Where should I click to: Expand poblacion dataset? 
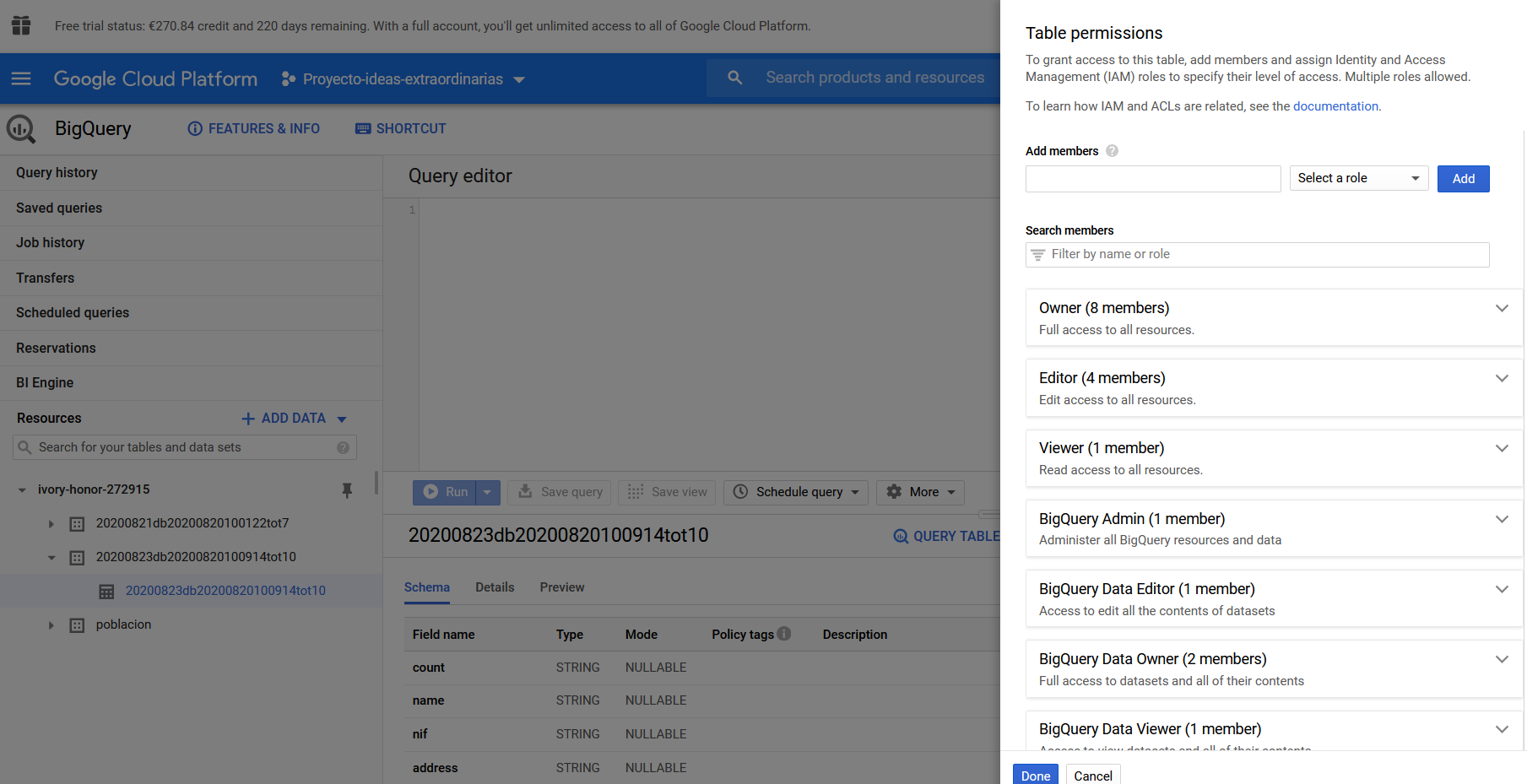coord(51,625)
